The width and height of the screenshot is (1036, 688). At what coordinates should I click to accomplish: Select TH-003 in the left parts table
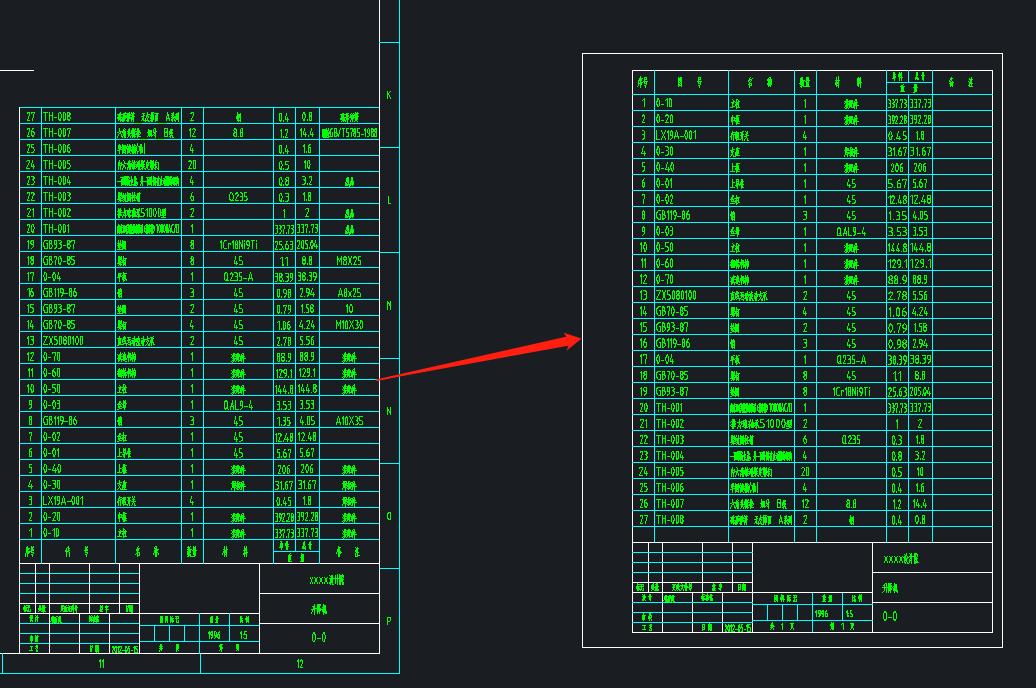tap(57, 197)
